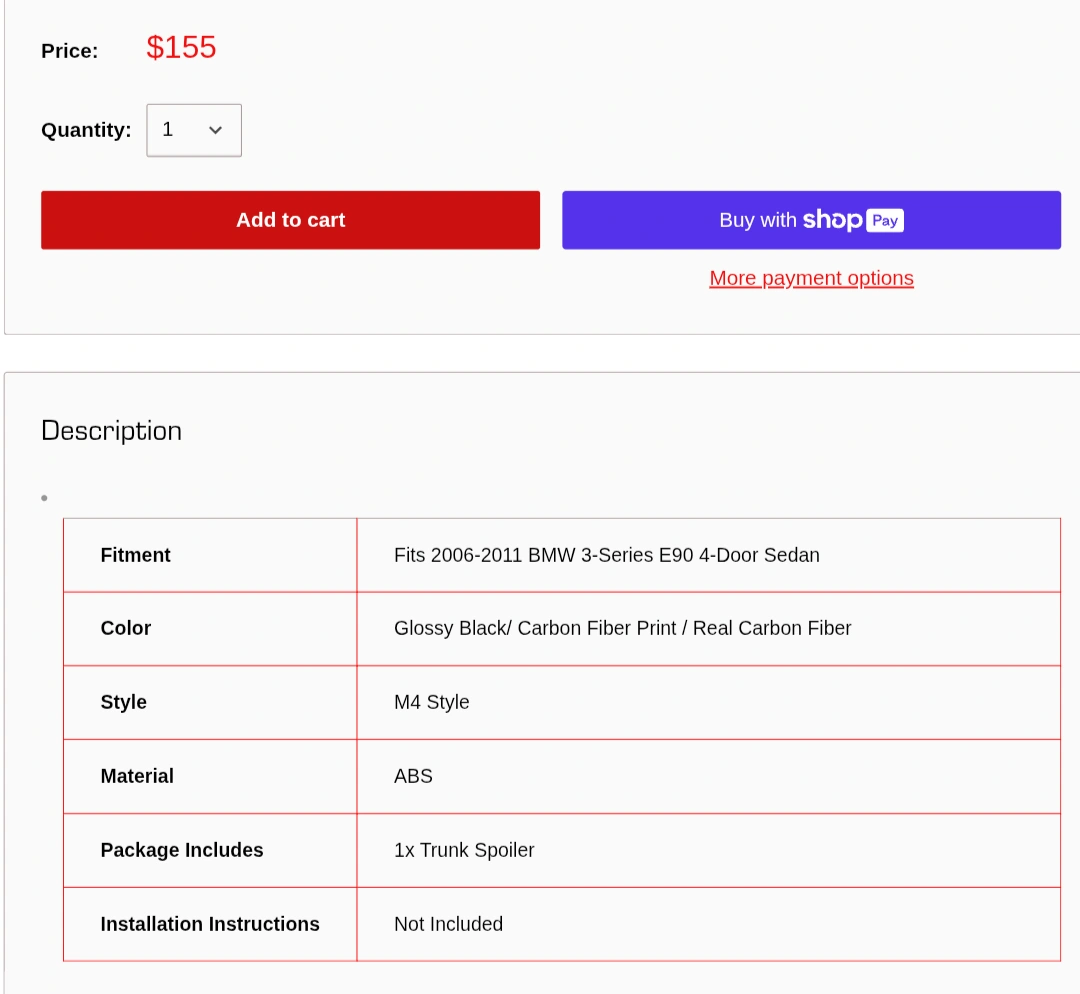
Task: Select the Fitment row label
Action: (135, 555)
